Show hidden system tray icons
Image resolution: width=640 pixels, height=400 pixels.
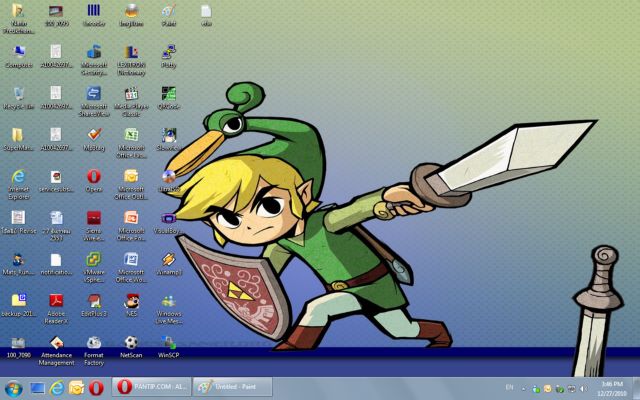tap(524, 389)
